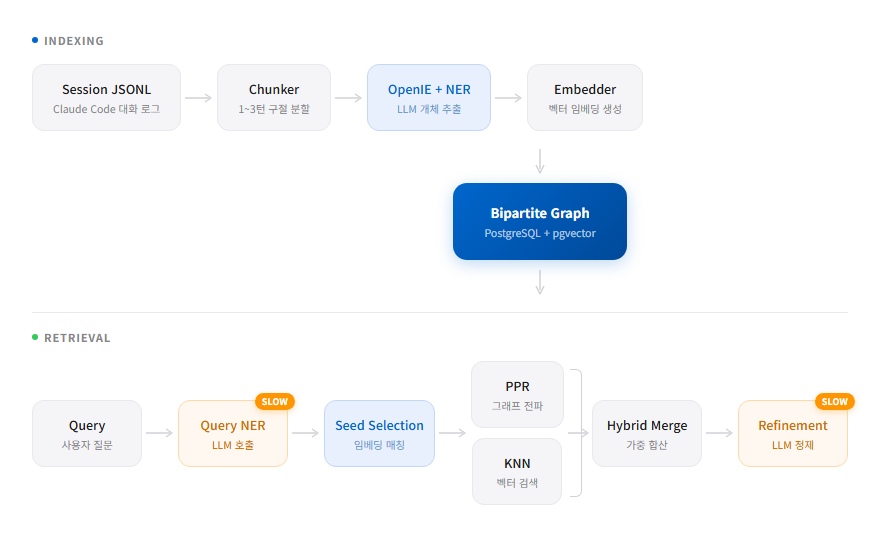Select the Seed Selection node
The width and height of the screenshot is (880, 535).
point(379,433)
